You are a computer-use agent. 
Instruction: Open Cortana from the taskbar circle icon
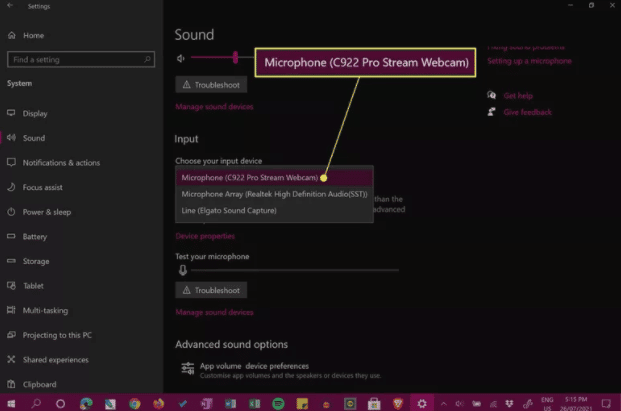click(x=61, y=403)
